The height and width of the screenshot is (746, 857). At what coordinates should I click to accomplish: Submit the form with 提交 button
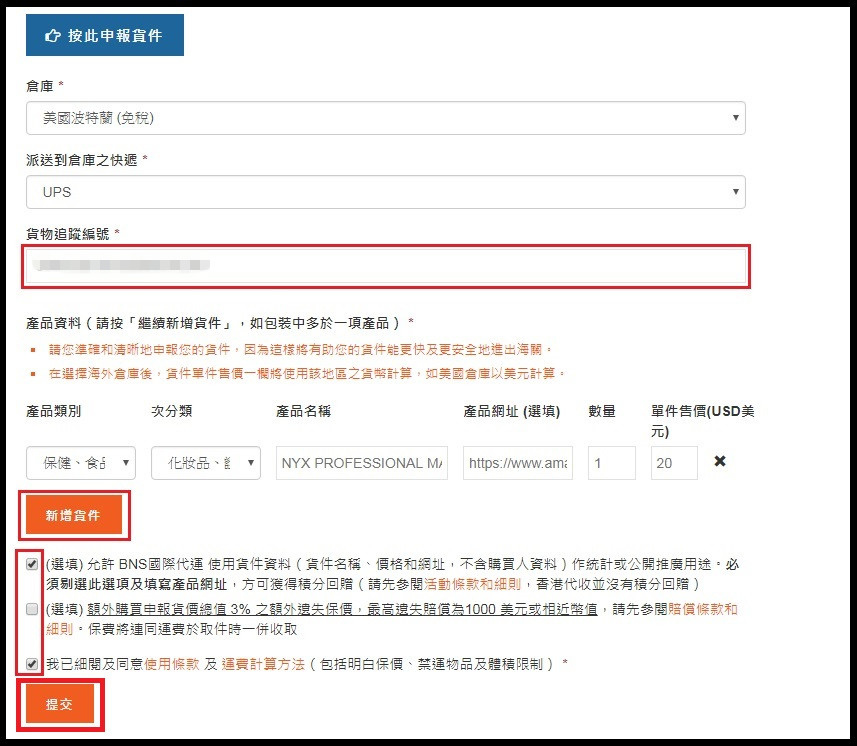click(60, 704)
